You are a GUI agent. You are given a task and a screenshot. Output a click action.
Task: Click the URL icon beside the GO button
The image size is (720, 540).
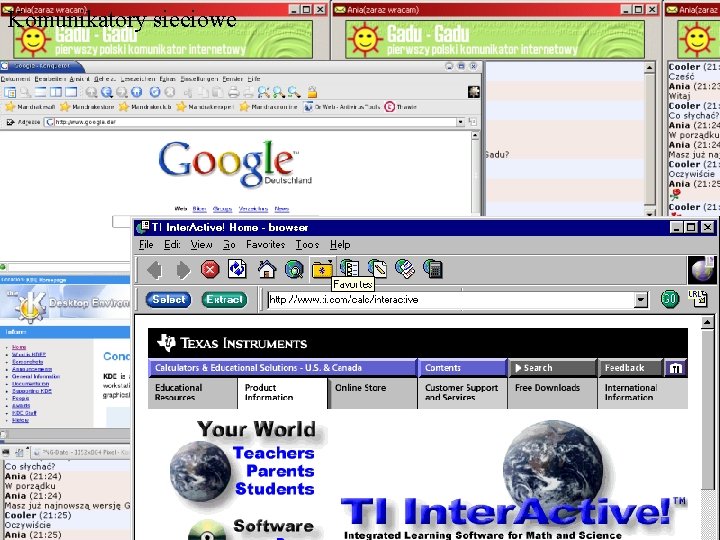coord(698,298)
